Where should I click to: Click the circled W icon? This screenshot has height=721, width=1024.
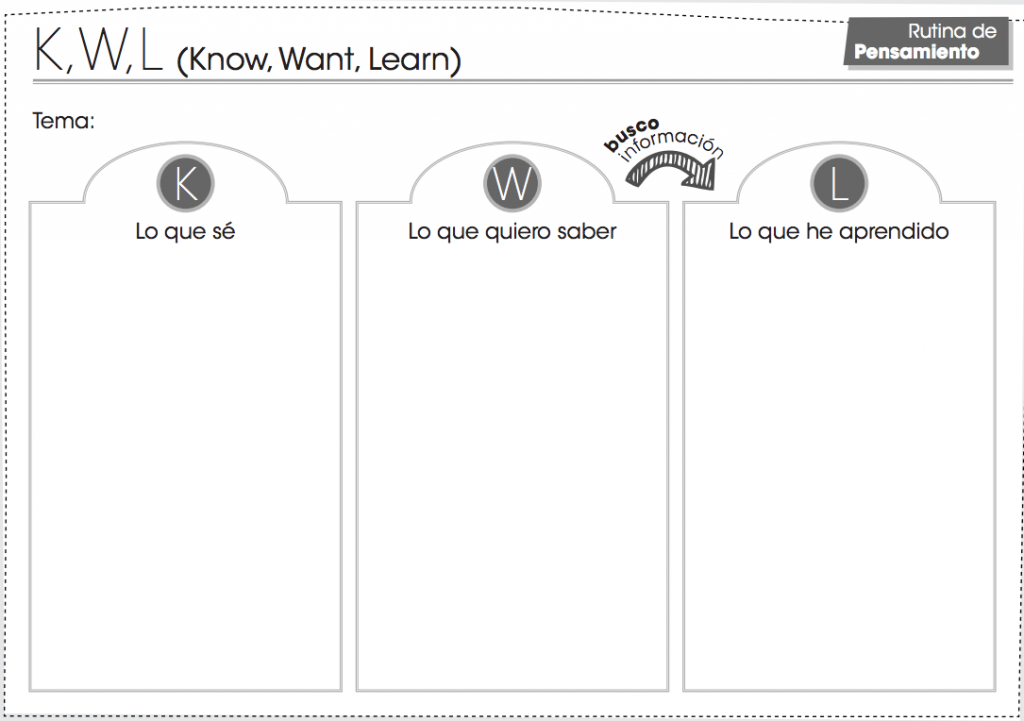512,185
